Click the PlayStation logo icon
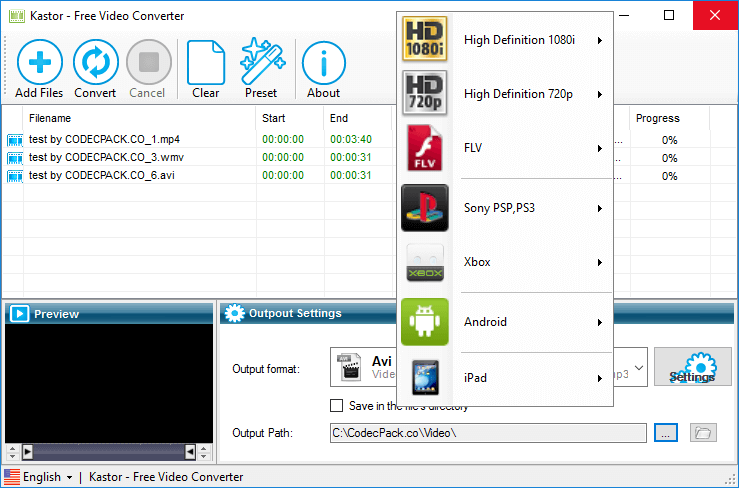 click(x=425, y=208)
